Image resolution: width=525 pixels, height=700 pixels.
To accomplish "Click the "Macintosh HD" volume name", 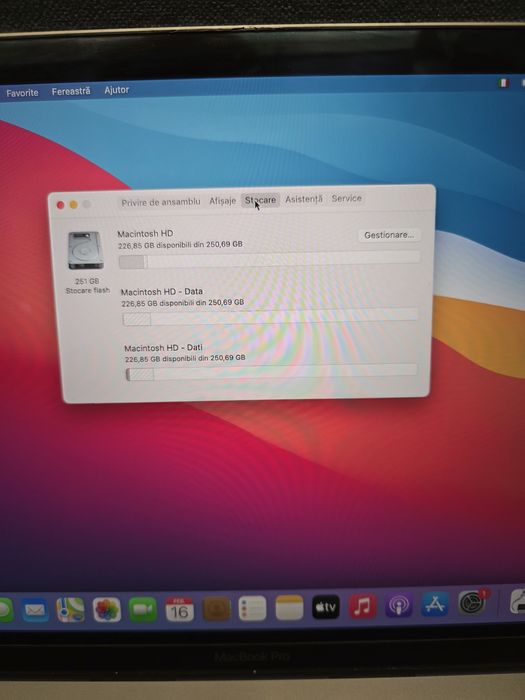I will (146, 233).
